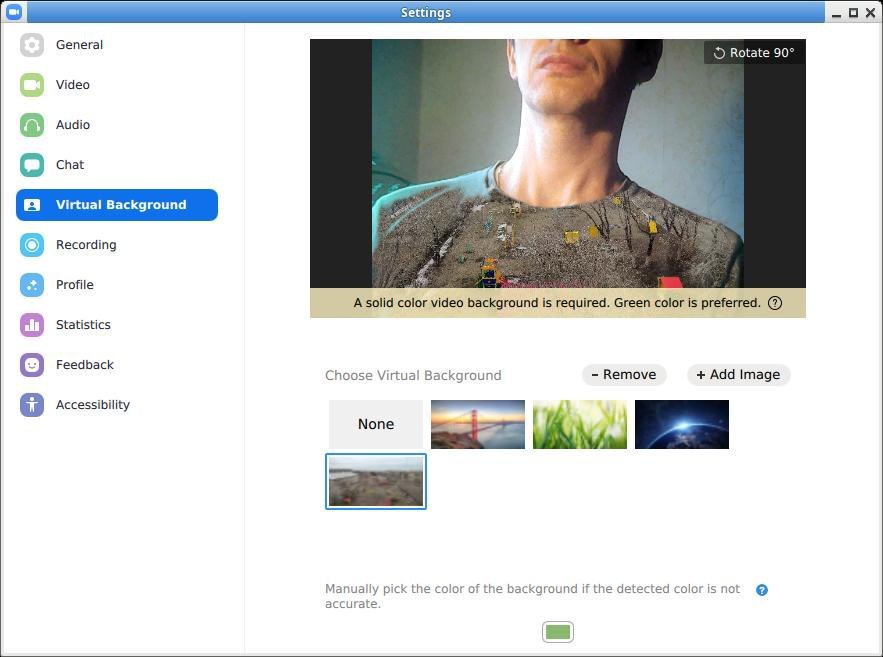This screenshot has height=657, width=883.
Task: Select Virtual Background label in sidebar
Action: [121, 205]
